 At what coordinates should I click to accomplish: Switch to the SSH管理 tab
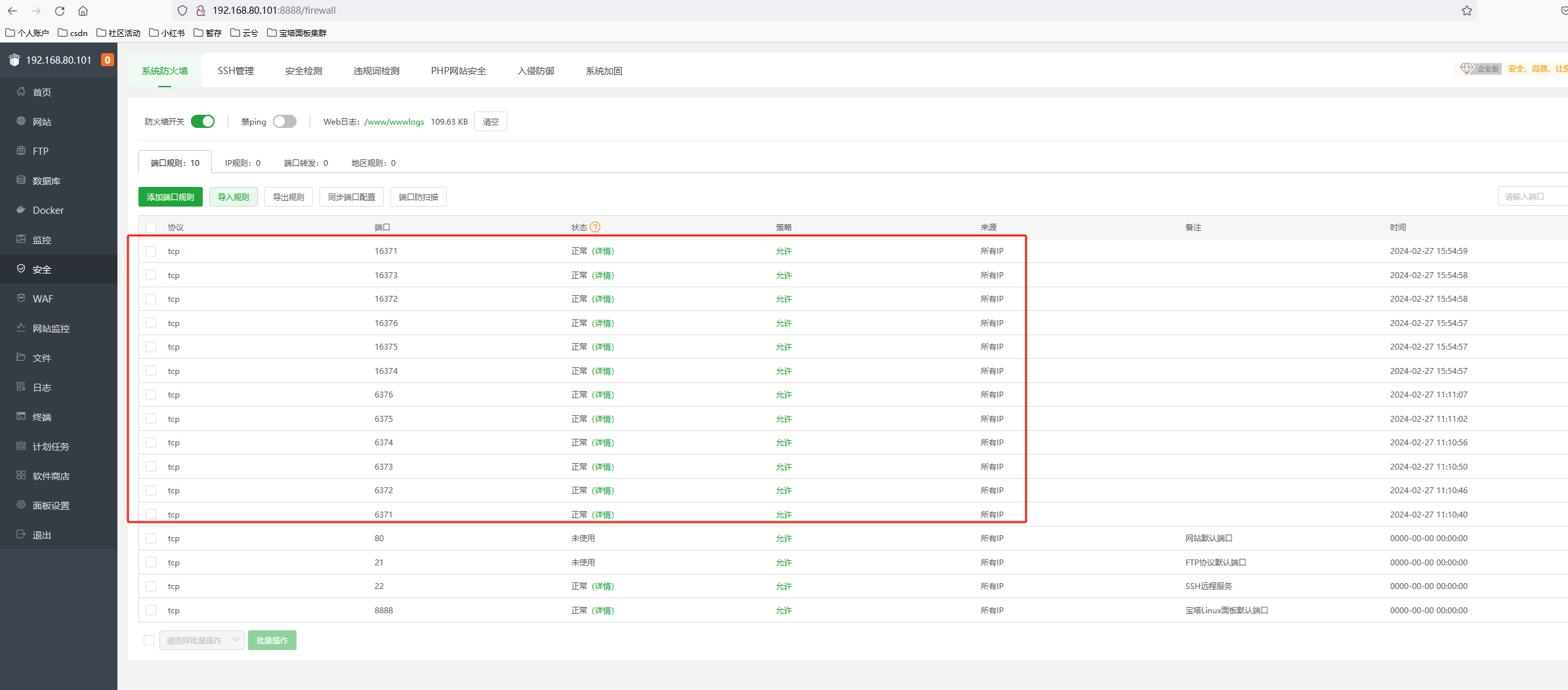click(236, 71)
